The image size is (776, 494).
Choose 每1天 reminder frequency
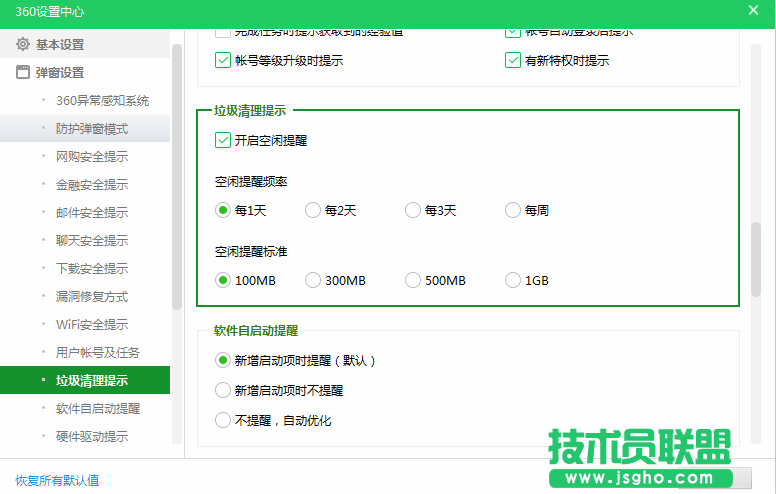click(223, 210)
